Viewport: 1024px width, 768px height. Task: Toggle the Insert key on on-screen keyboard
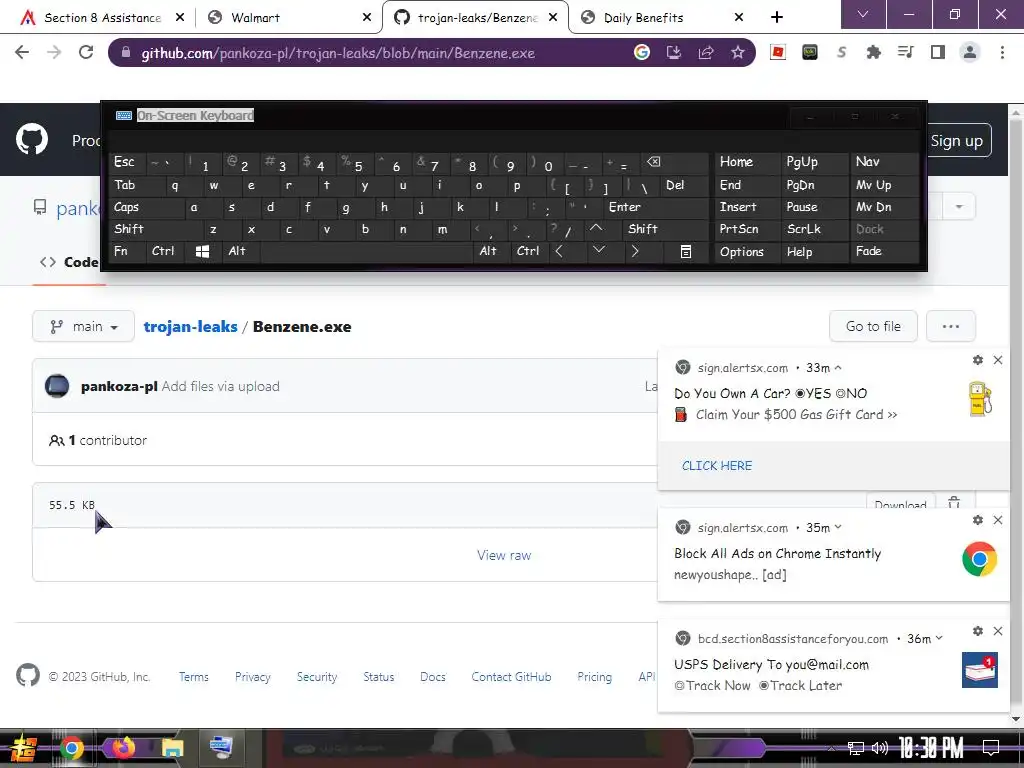(x=747, y=207)
